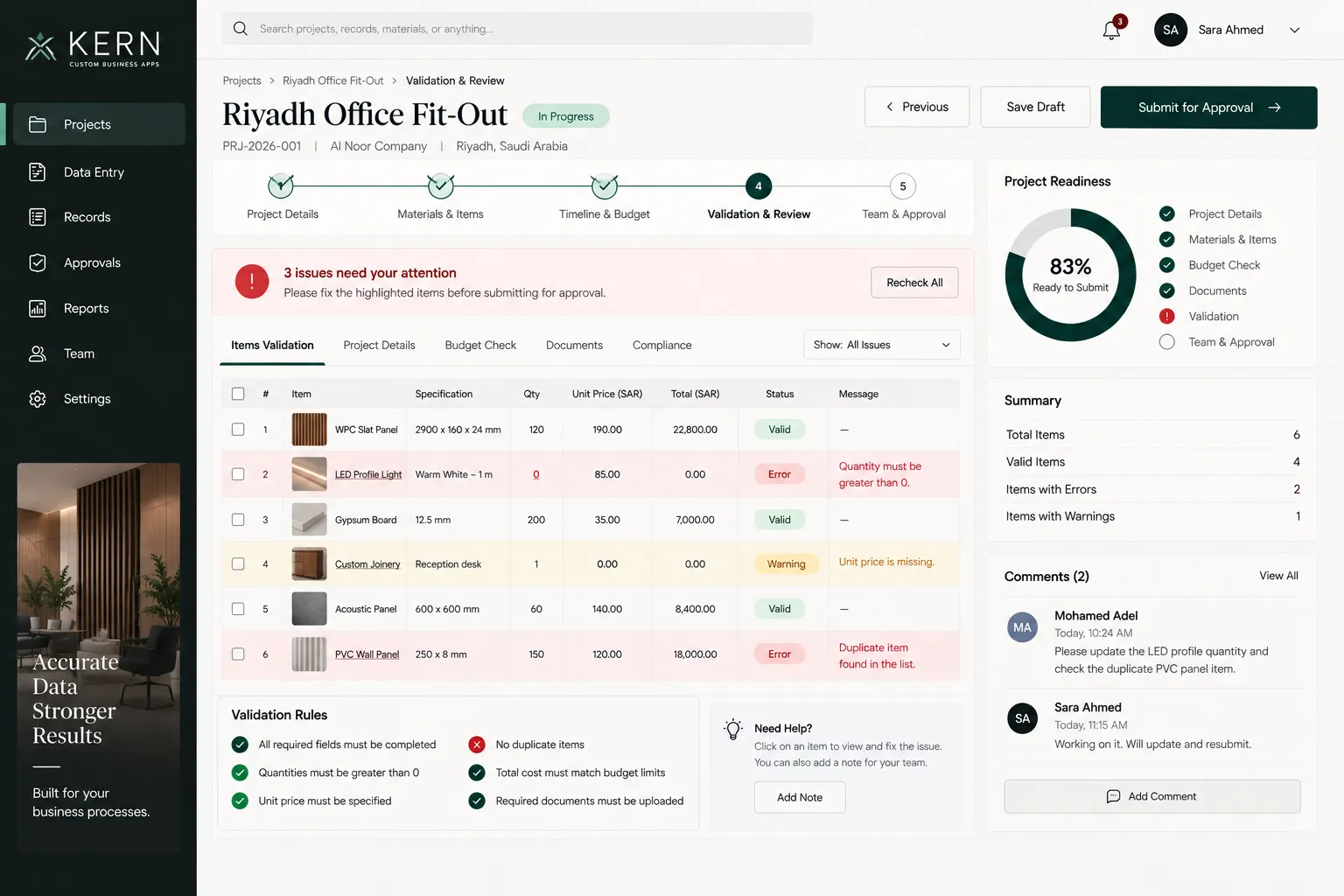The image size is (1344, 896).
Task: Click the Records list icon
Action: click(38, 217)
